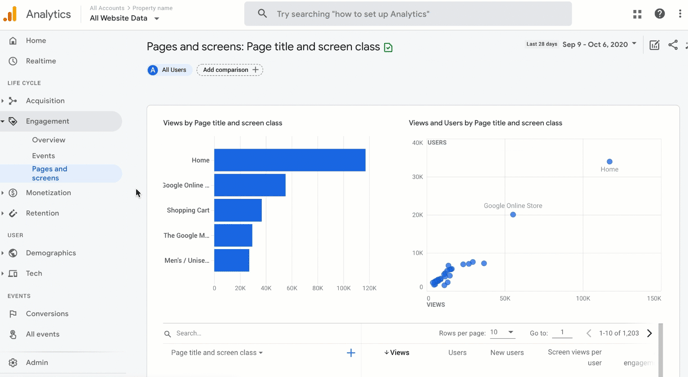Screen dimensions: 688x377
Task: Click the Shopping Cart bar in chart
Action: pyautogui.click(x=238, y=210)
